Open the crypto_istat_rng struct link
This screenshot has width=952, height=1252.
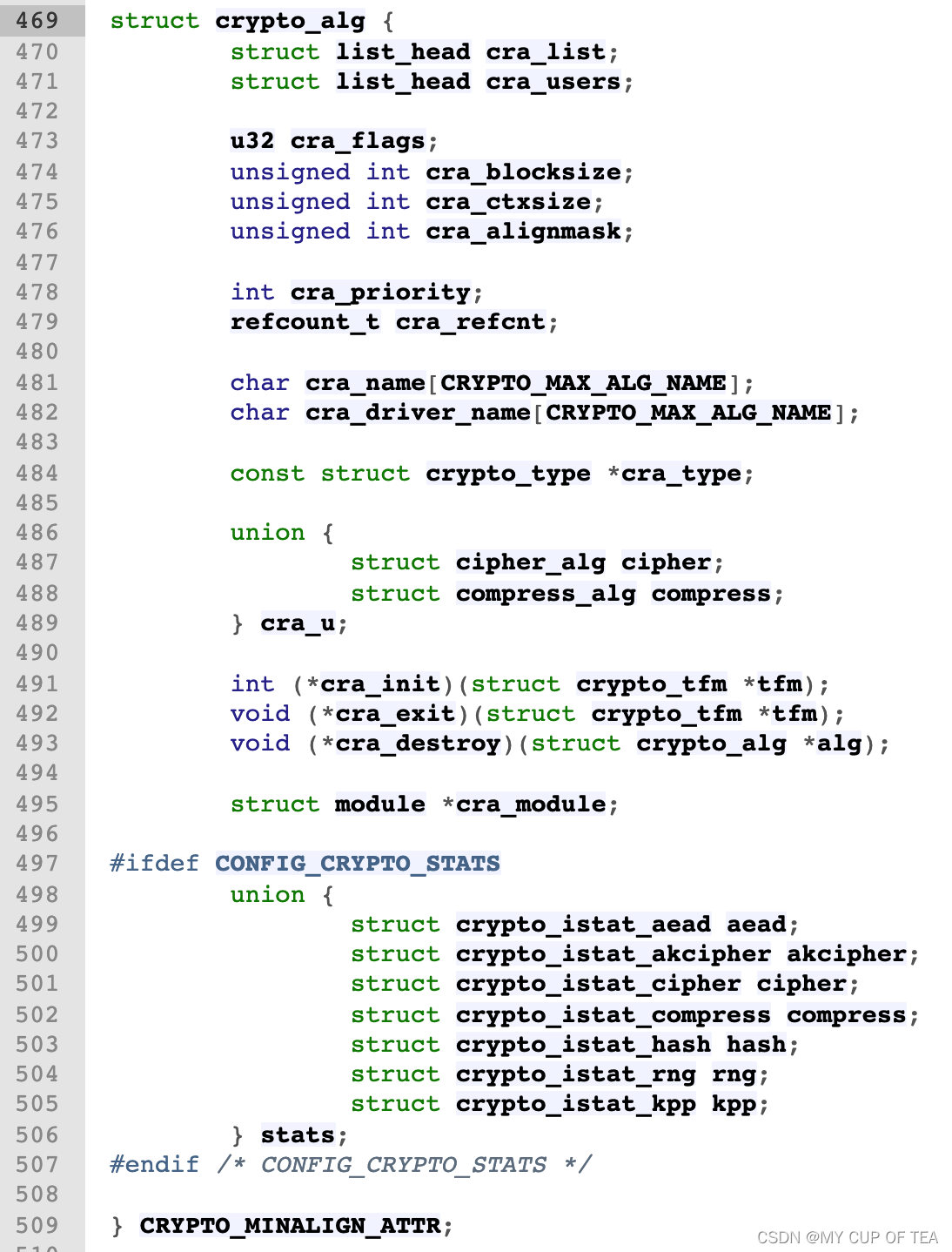576,1074
